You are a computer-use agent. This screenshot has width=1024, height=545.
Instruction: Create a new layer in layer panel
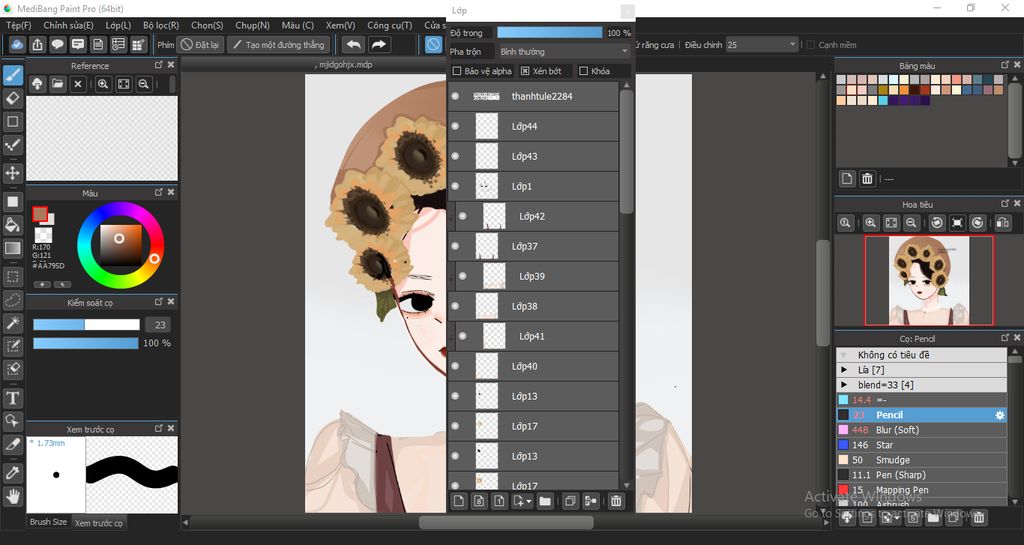coord(458,501)
